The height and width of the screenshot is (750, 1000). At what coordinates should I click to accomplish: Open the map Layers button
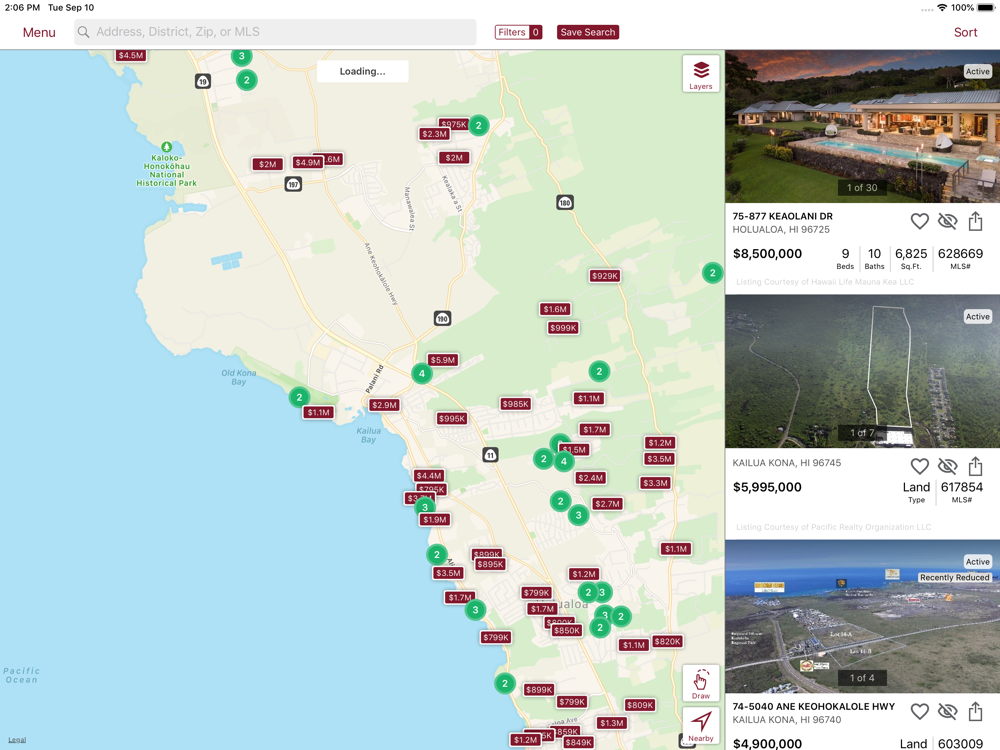(x=700, y=74)
